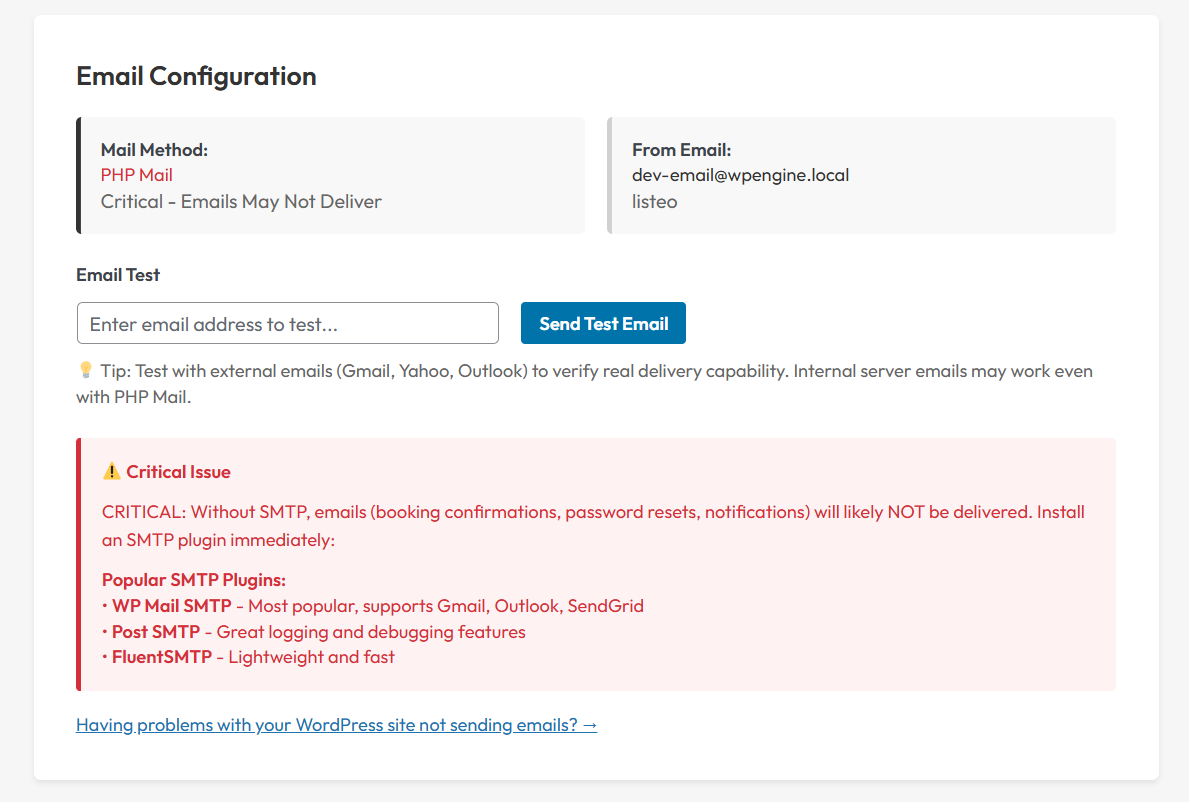Click the Mail Method label
1189x802 pixels.
pos(154,150)
